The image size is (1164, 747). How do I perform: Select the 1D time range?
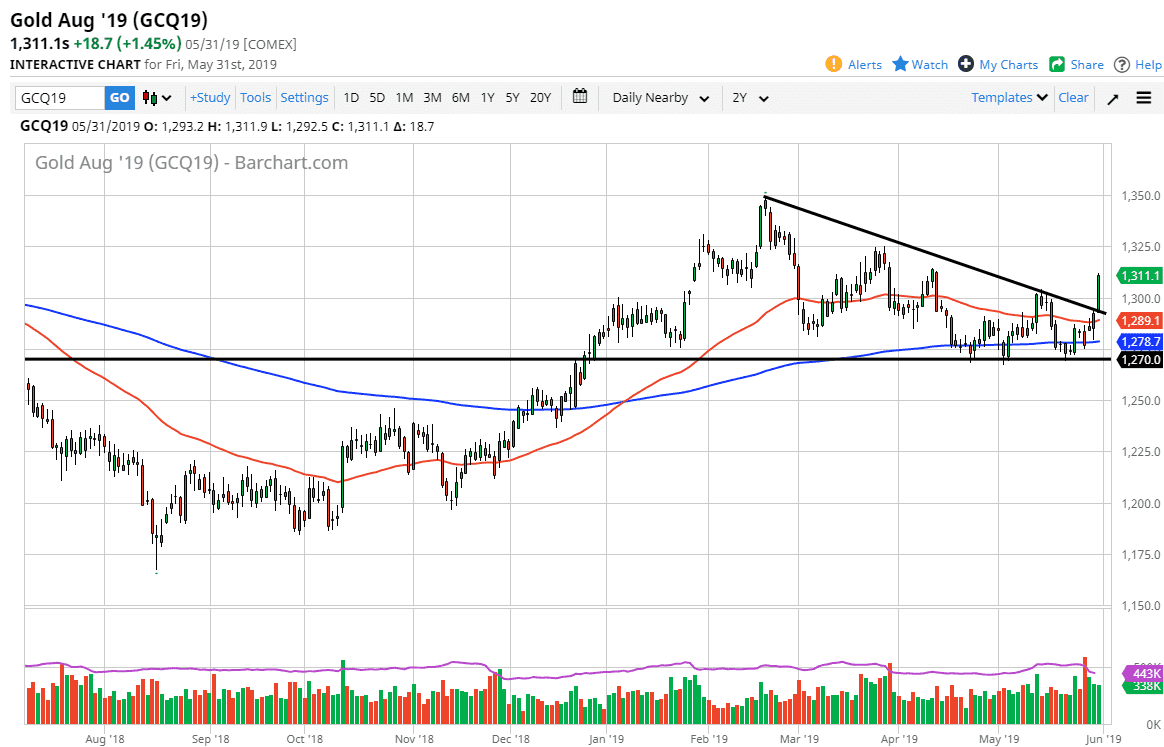coord(351,97)
